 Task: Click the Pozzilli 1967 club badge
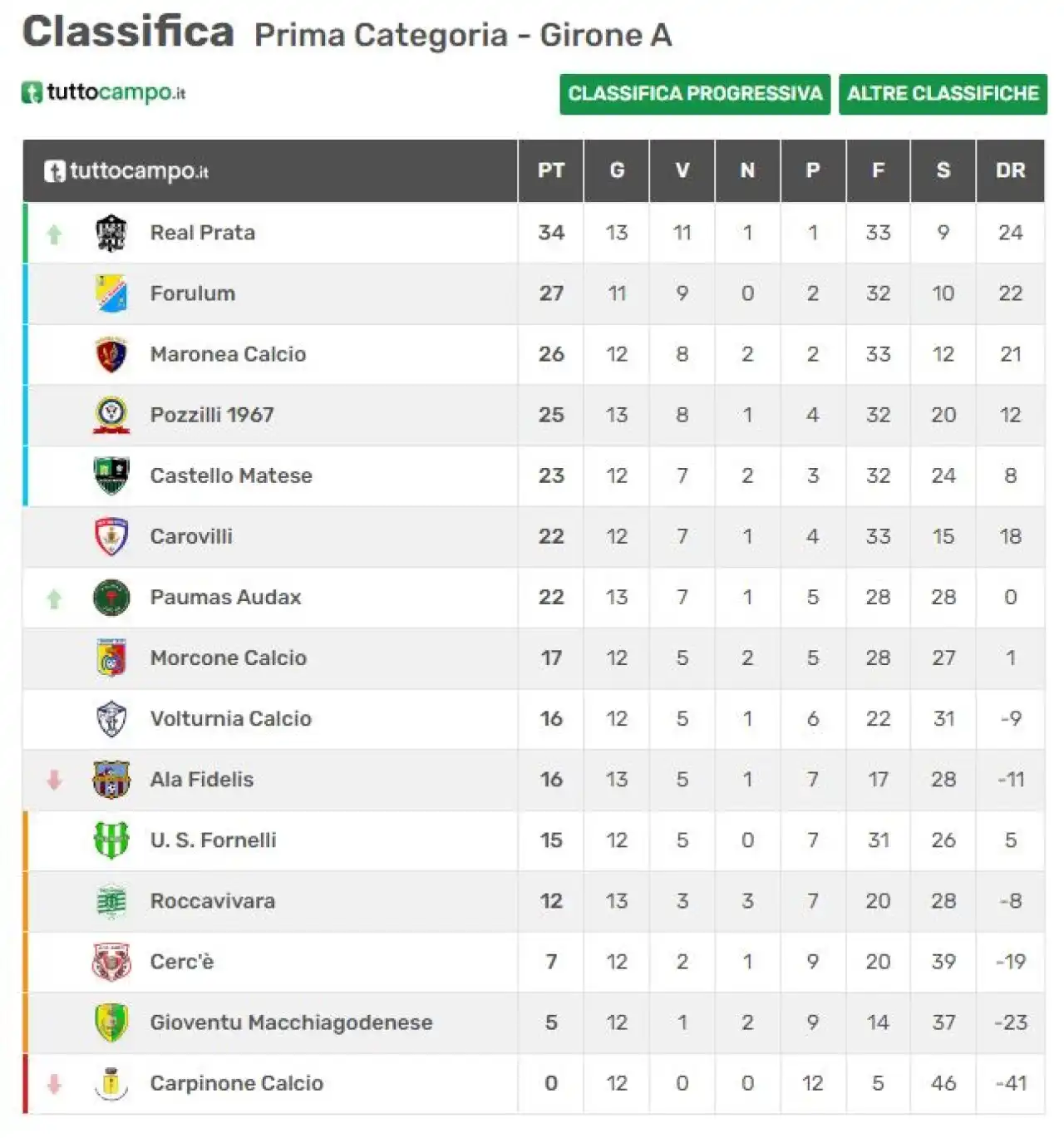tap(111, 415)
